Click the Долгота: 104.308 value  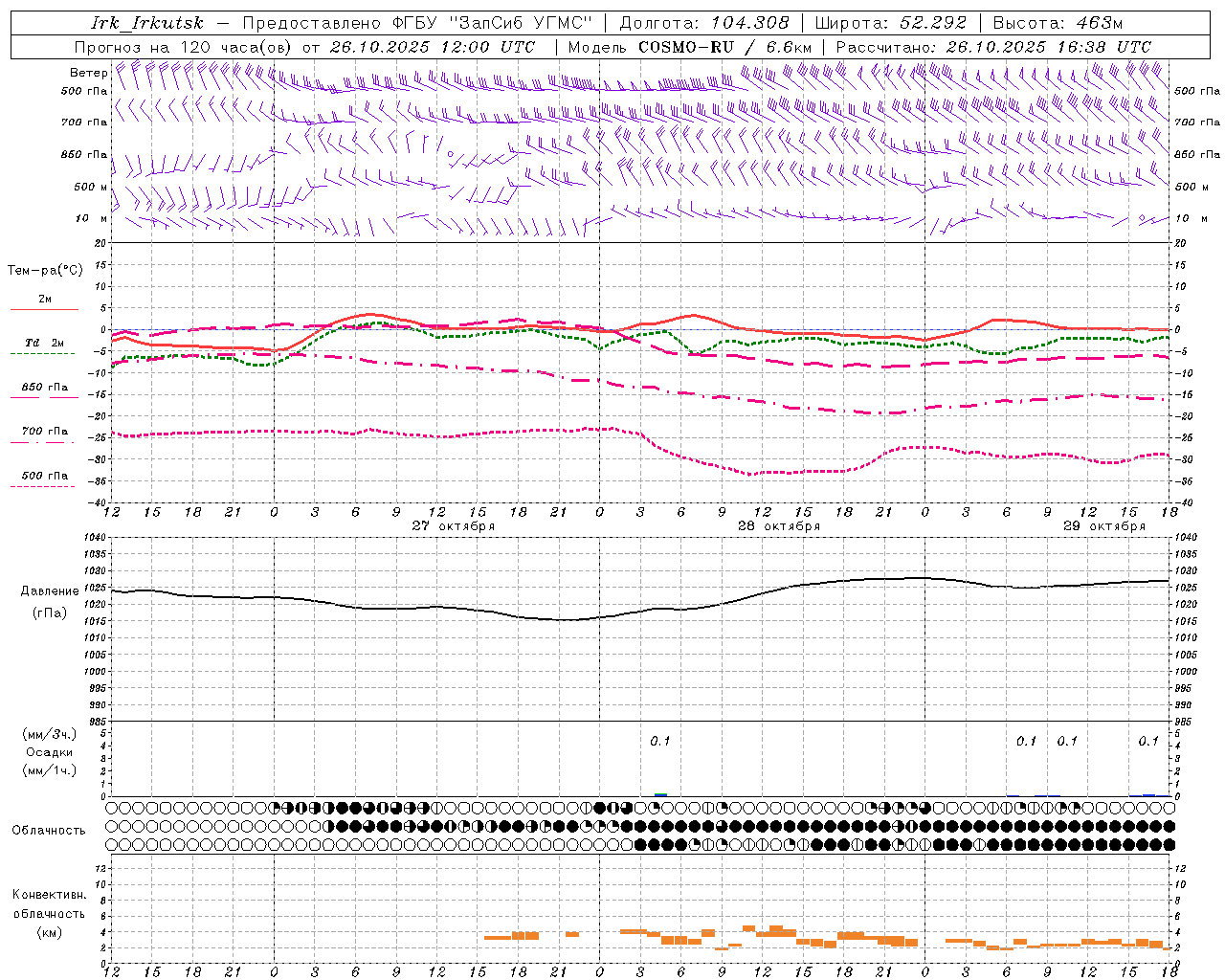[x=704, y=23]
